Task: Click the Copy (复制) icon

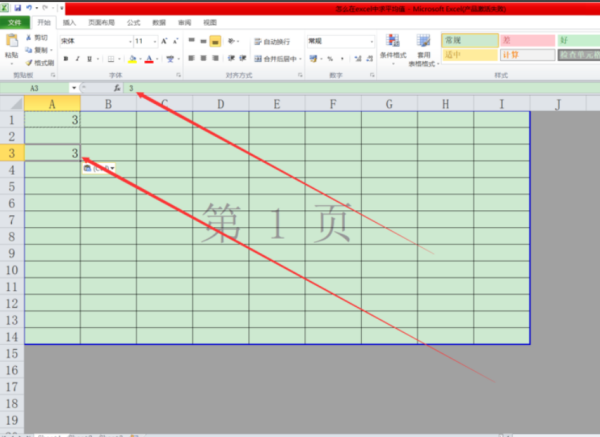Action: pyautogui.click(x=29, y=50)
